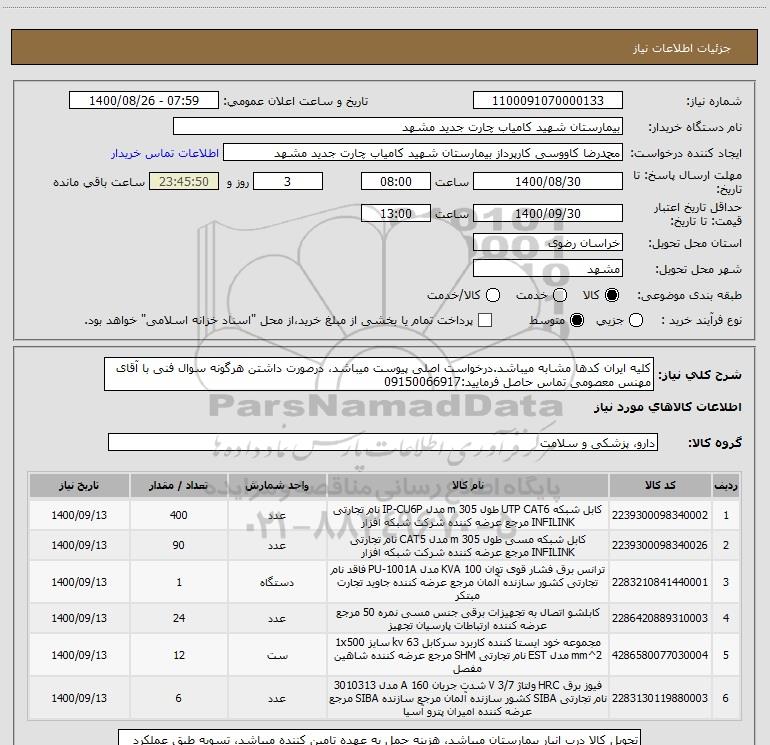
Task: Click the price validity time 13:00
Action: tap(396, 213)
